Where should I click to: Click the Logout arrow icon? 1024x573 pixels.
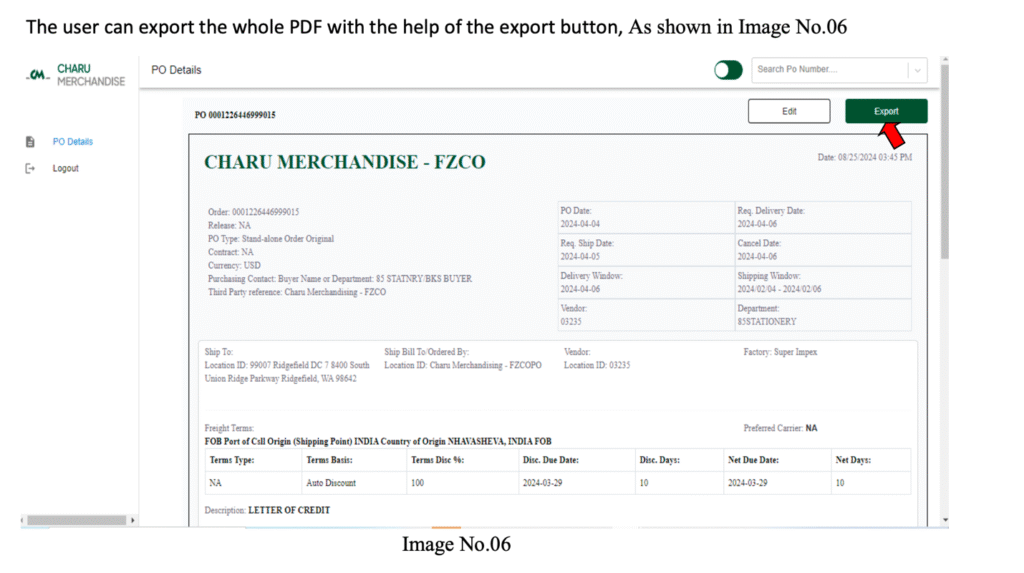(x=30, y=169)
